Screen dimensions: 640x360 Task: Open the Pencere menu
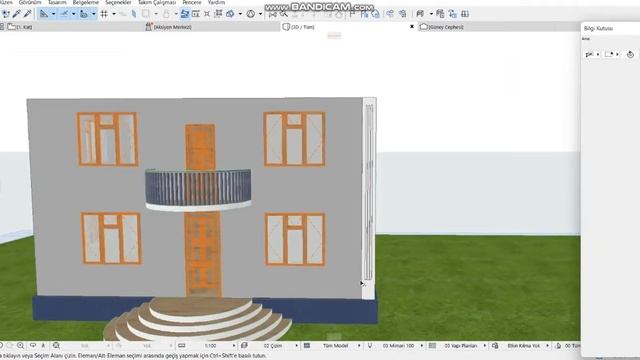pos(192,2)
